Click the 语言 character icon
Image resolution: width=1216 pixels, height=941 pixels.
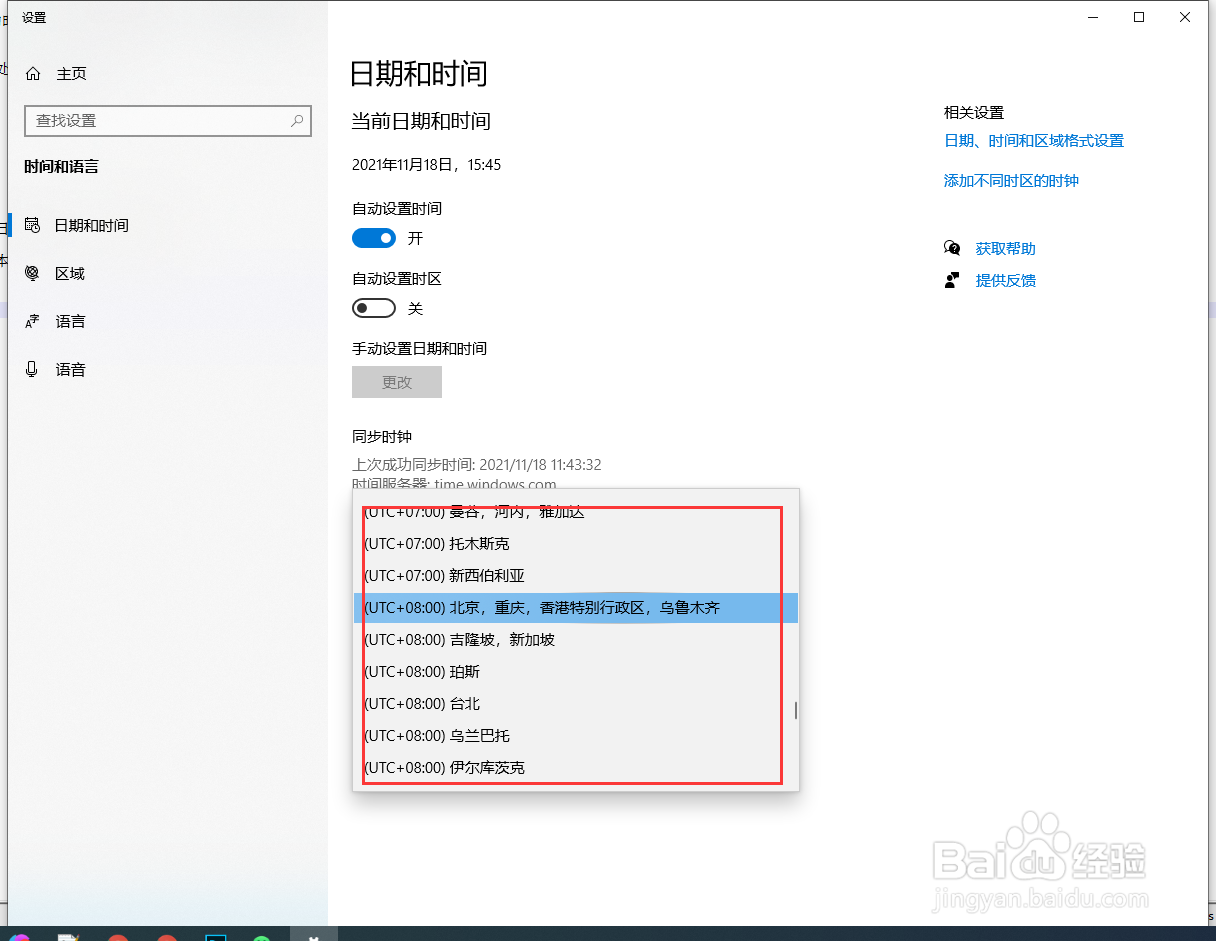point(33,322)
